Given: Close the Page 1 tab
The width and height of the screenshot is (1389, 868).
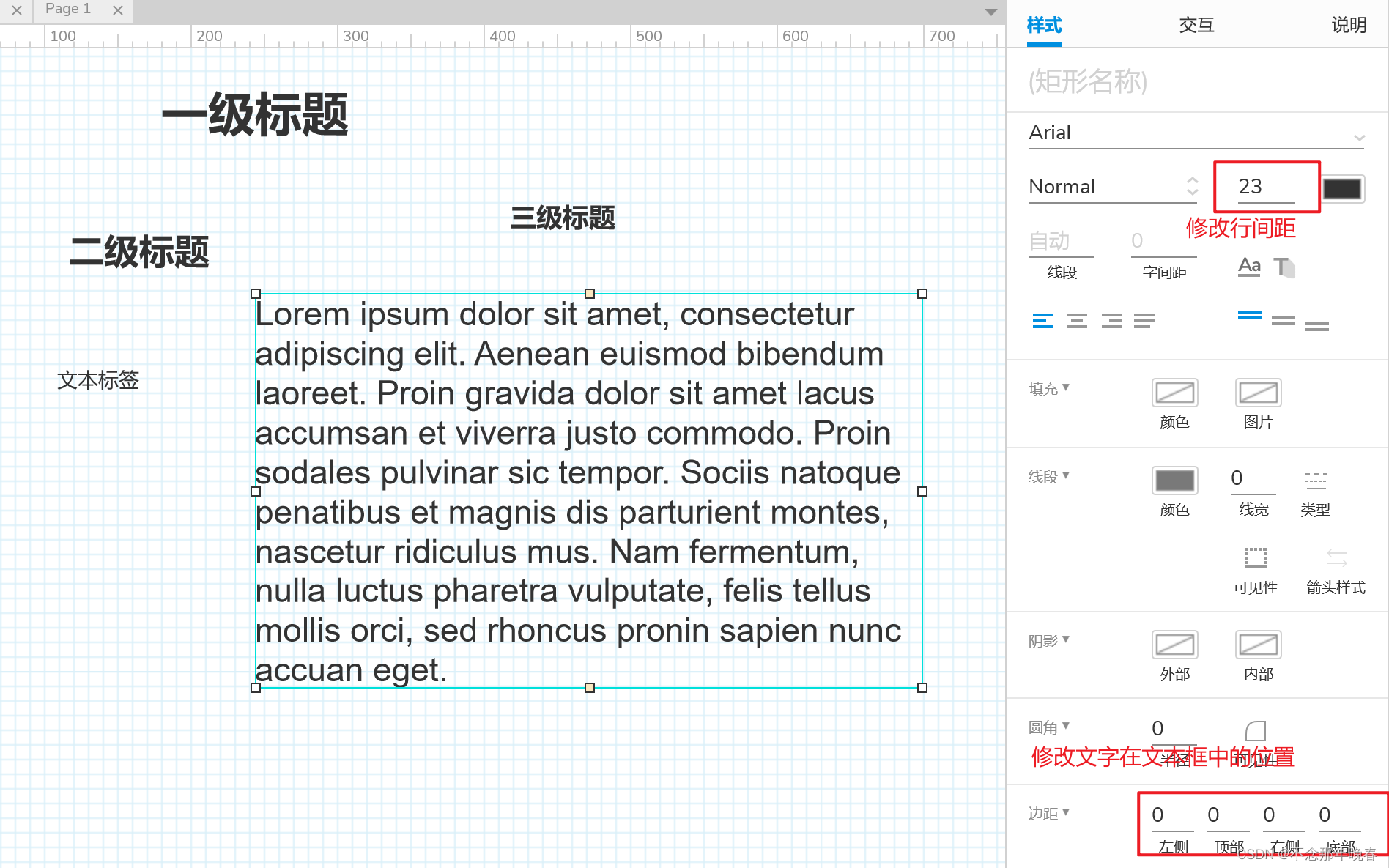Looking at the screenshot, I should (117, 10).
